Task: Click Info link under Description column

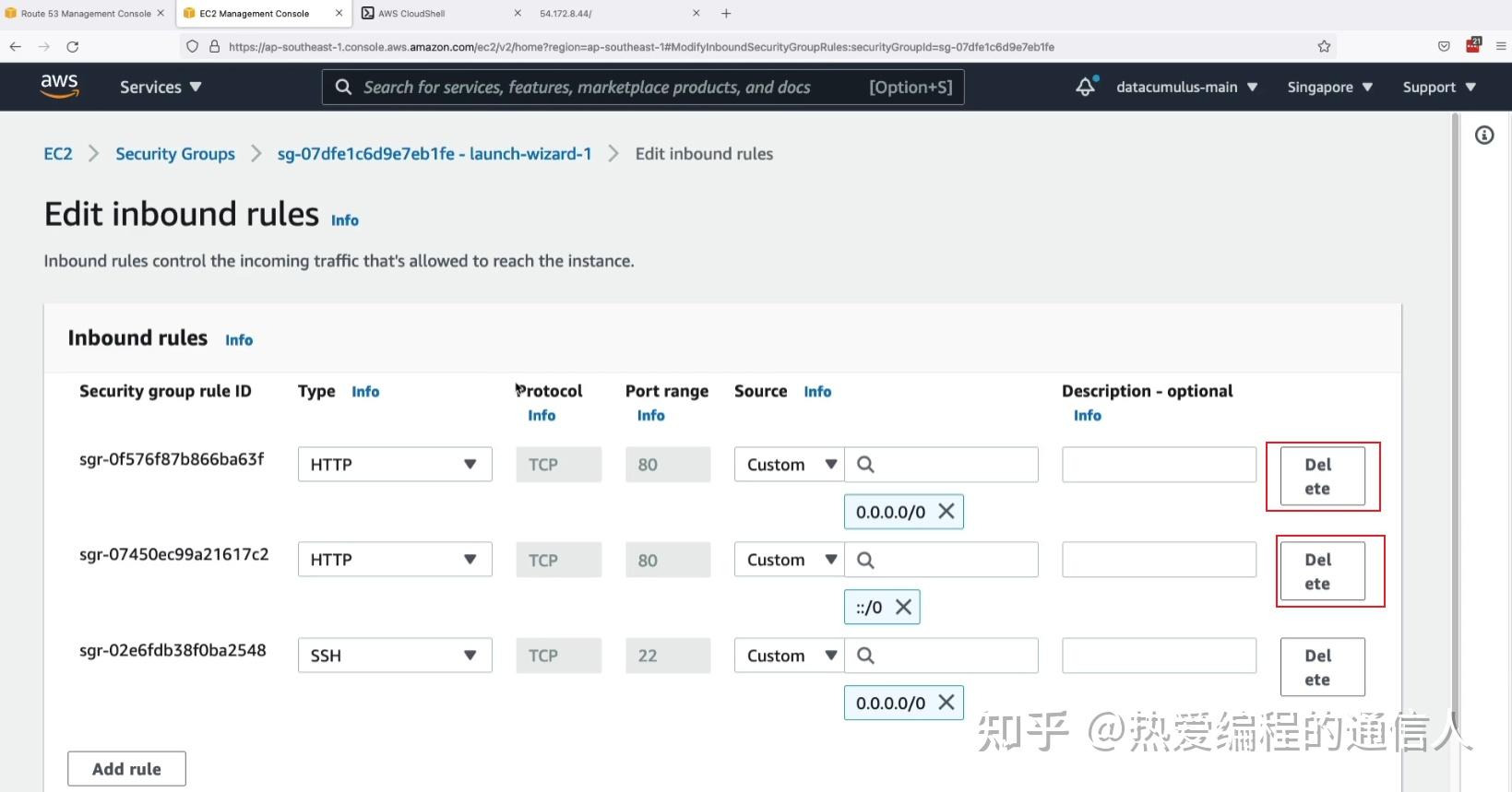Action: coord(1088,416)
